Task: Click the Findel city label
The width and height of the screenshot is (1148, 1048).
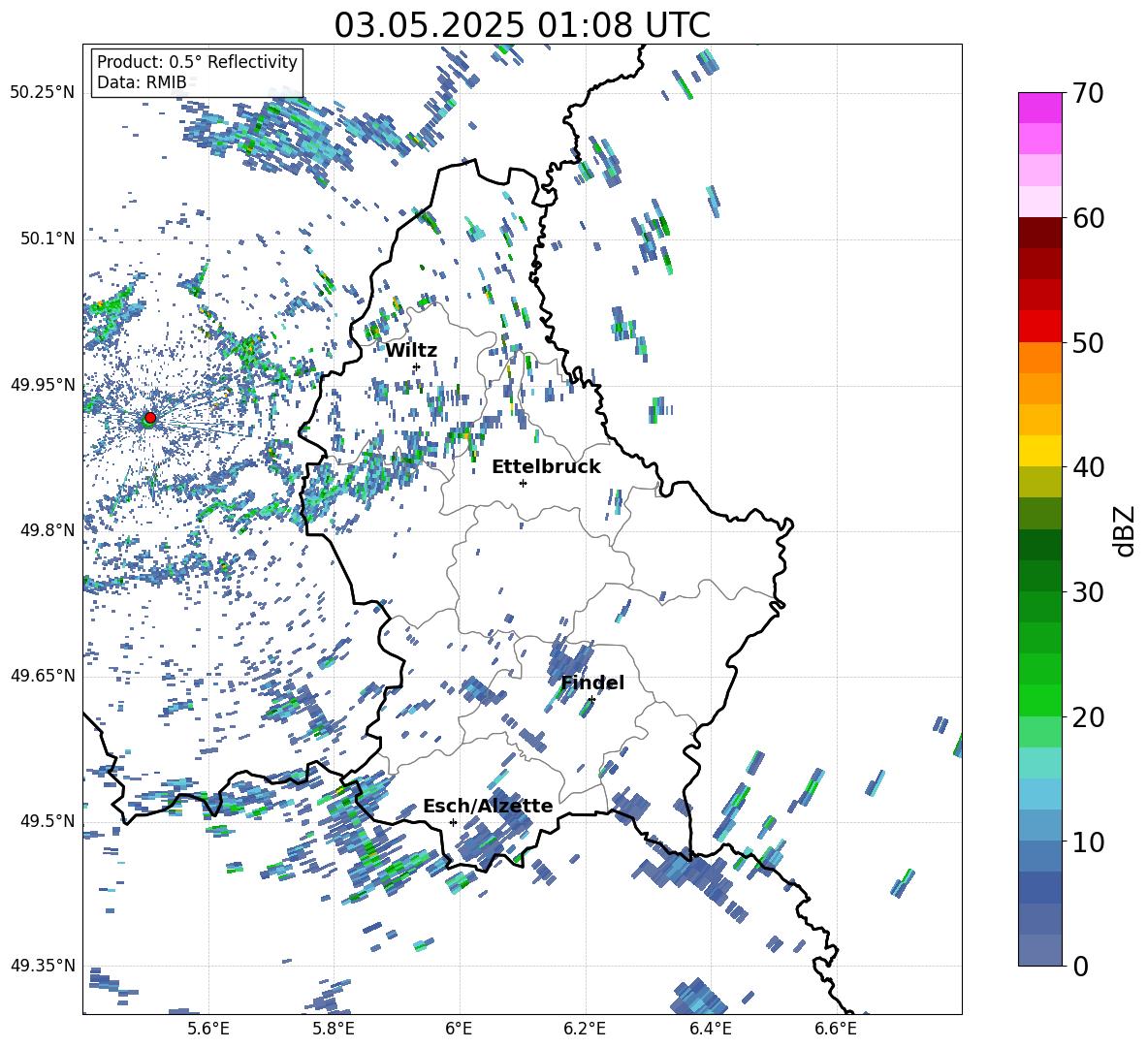Action: [x=592, y=683]
